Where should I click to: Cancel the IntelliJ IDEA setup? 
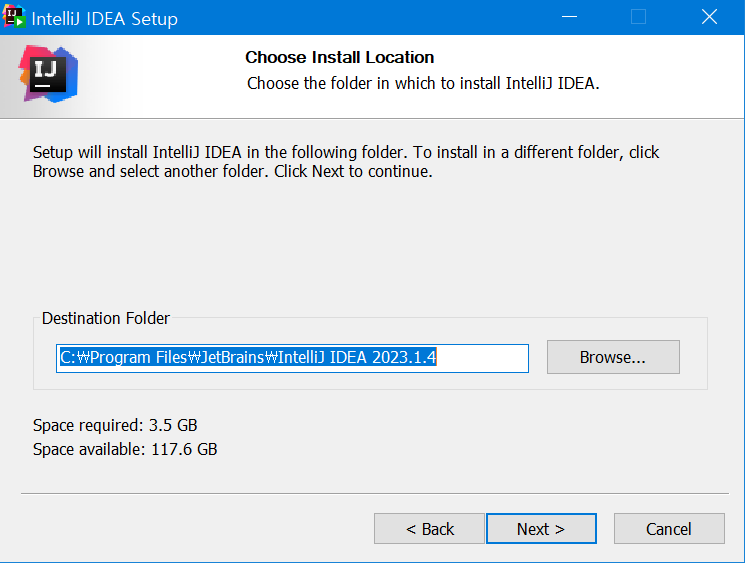coord(669,528)
